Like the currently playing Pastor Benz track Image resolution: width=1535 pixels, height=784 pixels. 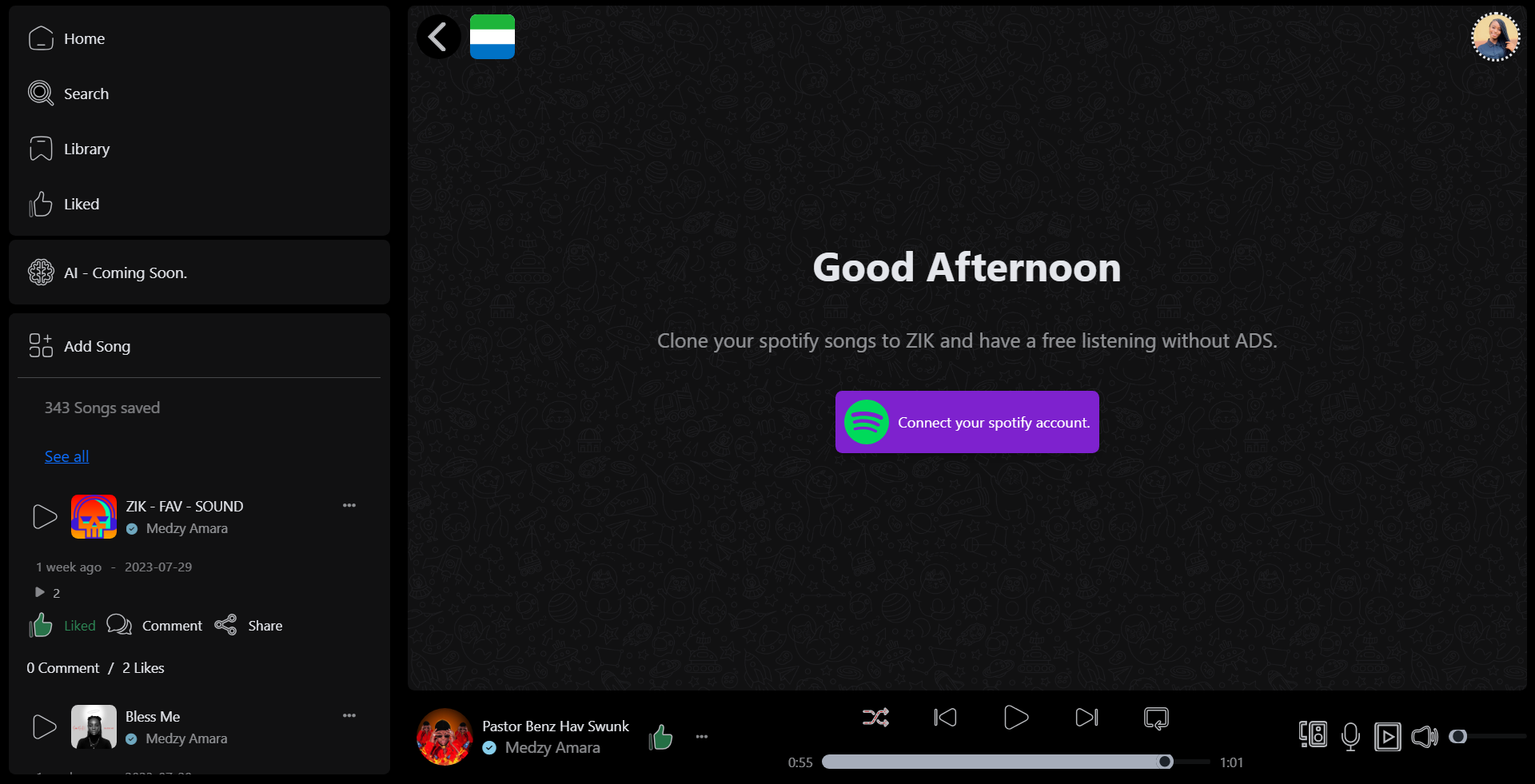[x=661, y=737]
